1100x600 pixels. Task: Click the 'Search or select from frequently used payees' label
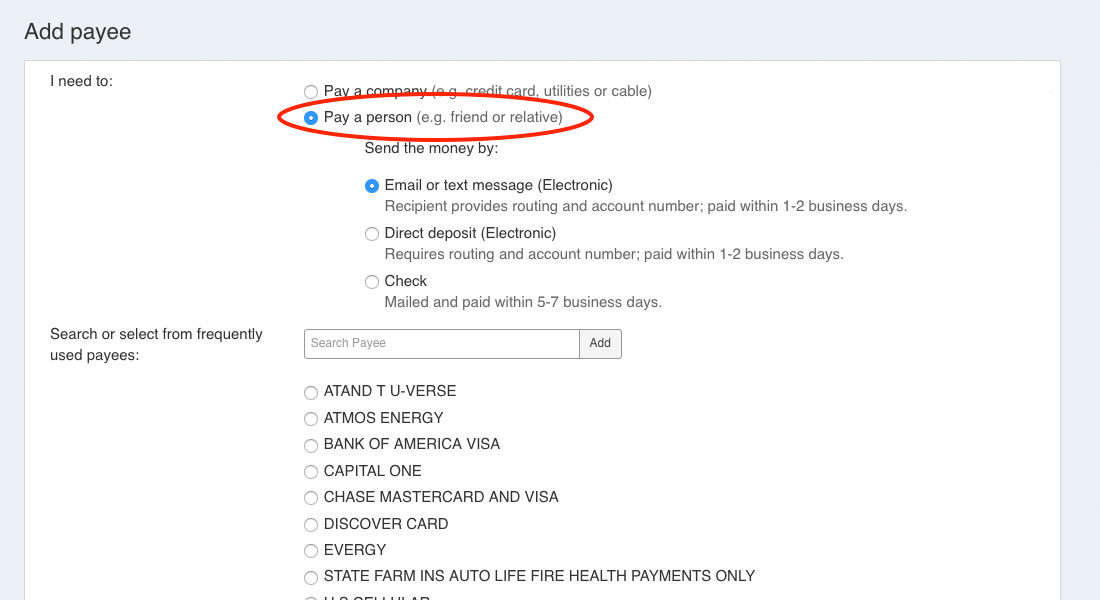coord(156,344)
